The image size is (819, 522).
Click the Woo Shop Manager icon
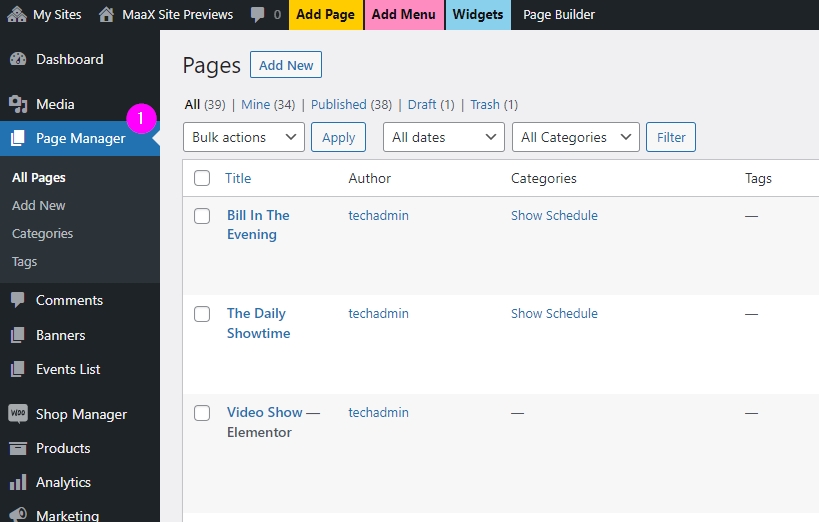coord(18,414)
